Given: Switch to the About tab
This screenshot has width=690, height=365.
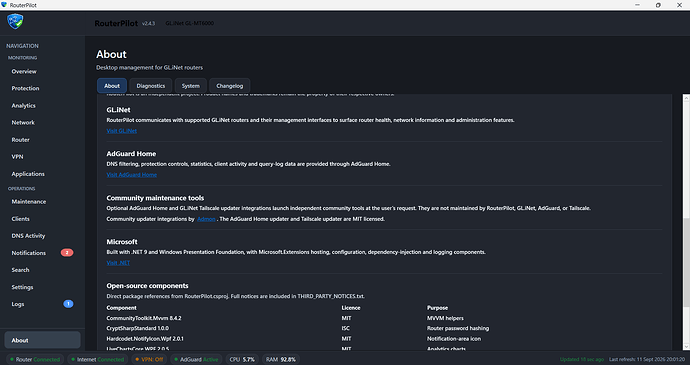Looking at the screenshot, I should point(112,86).
